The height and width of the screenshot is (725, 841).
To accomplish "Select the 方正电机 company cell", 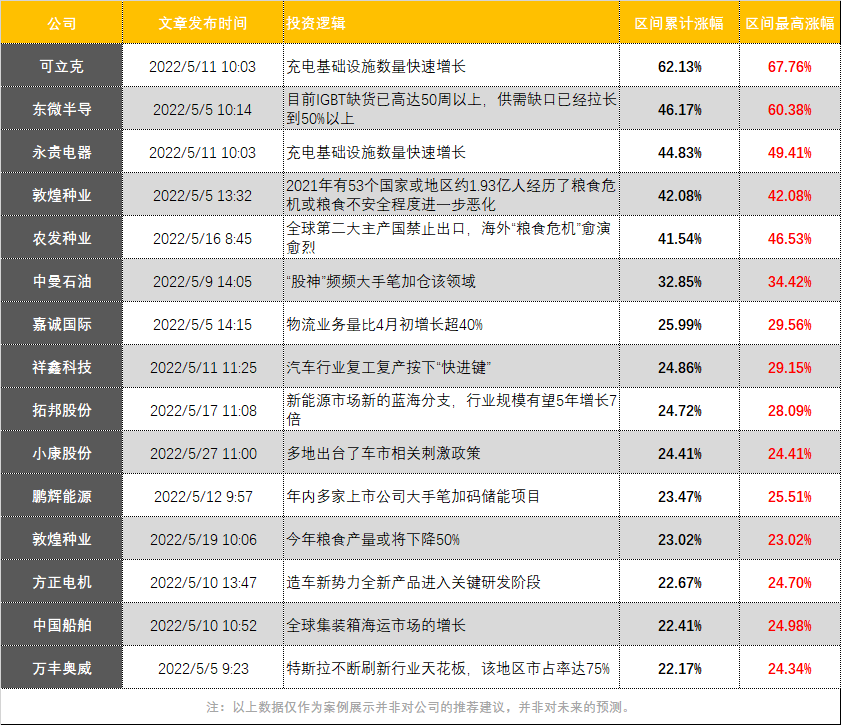I will coord(62,582).
